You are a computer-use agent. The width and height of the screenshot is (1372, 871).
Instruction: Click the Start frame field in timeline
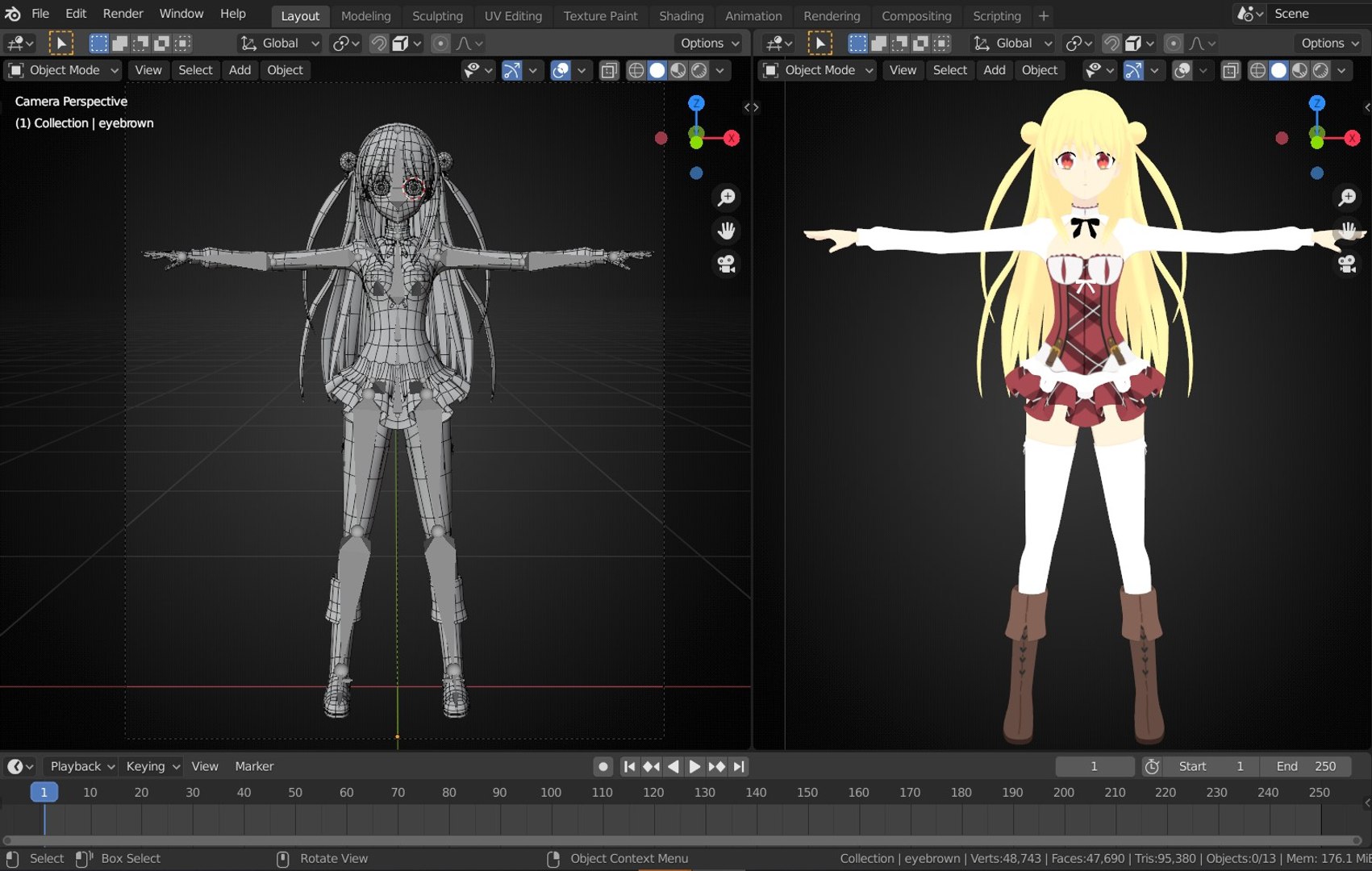click(x=1211, y=766)
